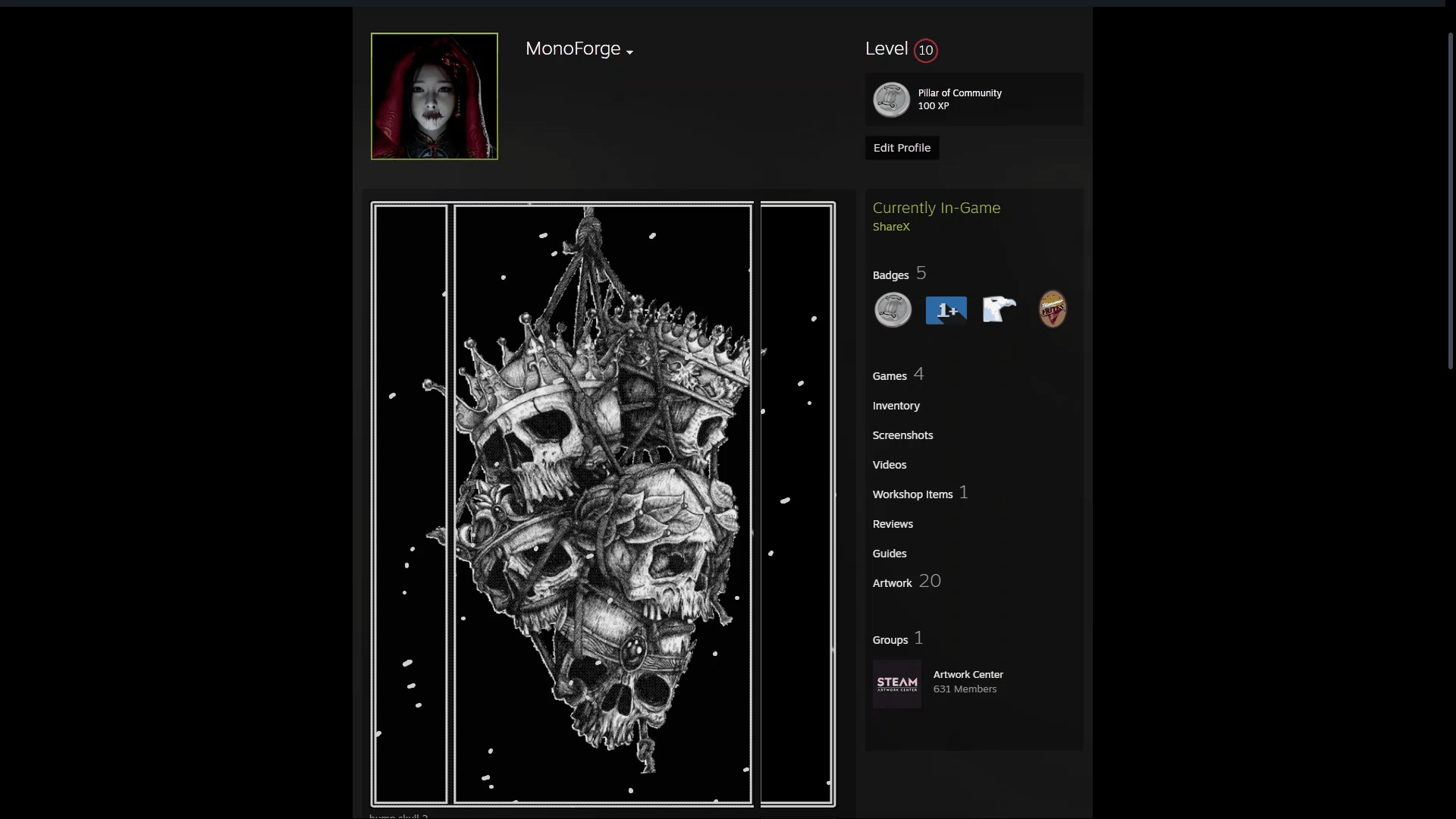The width and height of the screenshot is (1456, 819).
Task: Click the 100 XP badge text
Action: click(934, 106)
